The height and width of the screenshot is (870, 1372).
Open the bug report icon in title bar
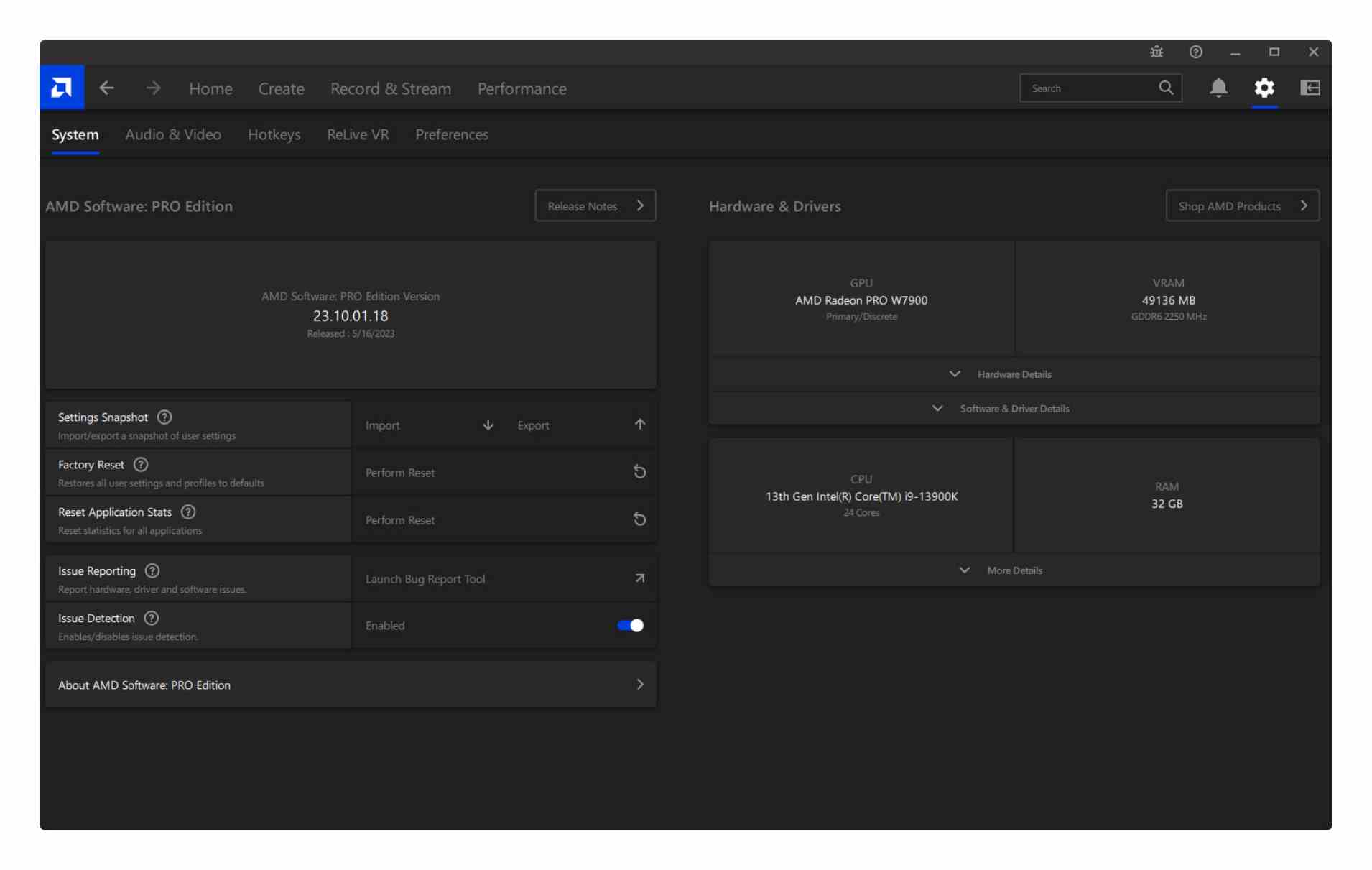(x=1157, y=52)
